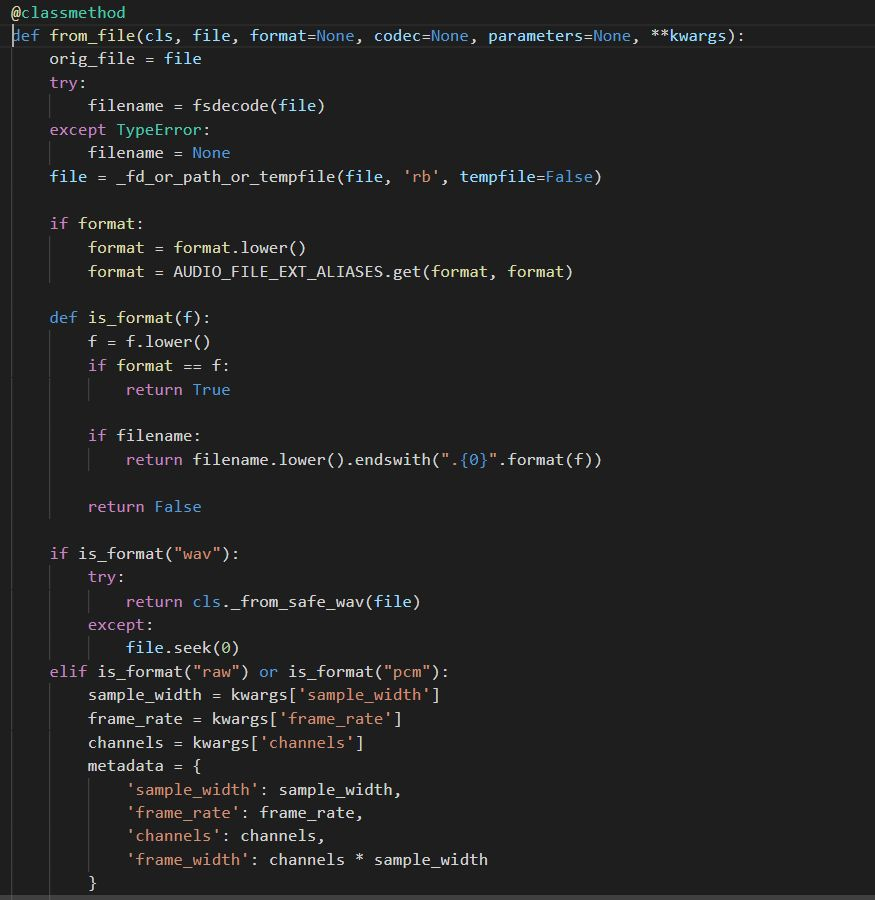Click the frame_width key in metadata dict
This screenshot has width=875, height=900.
click(184, 859)
